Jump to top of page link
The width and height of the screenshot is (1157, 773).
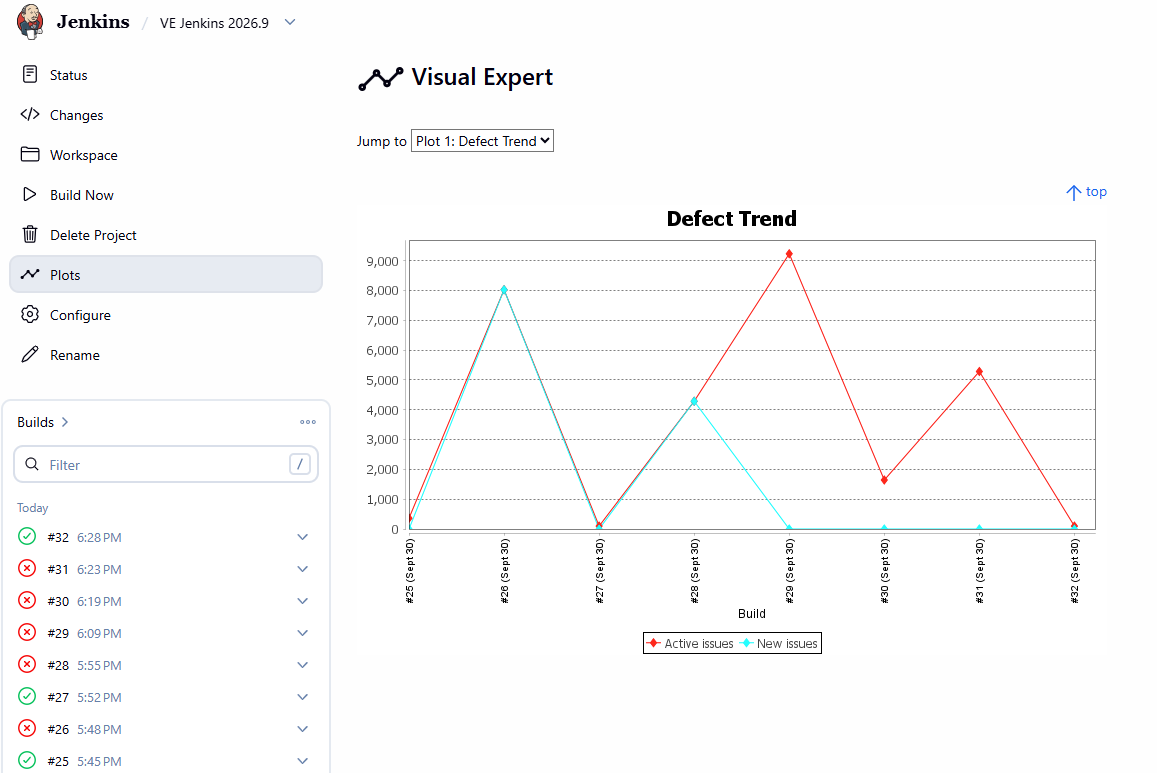[1086, 192]
